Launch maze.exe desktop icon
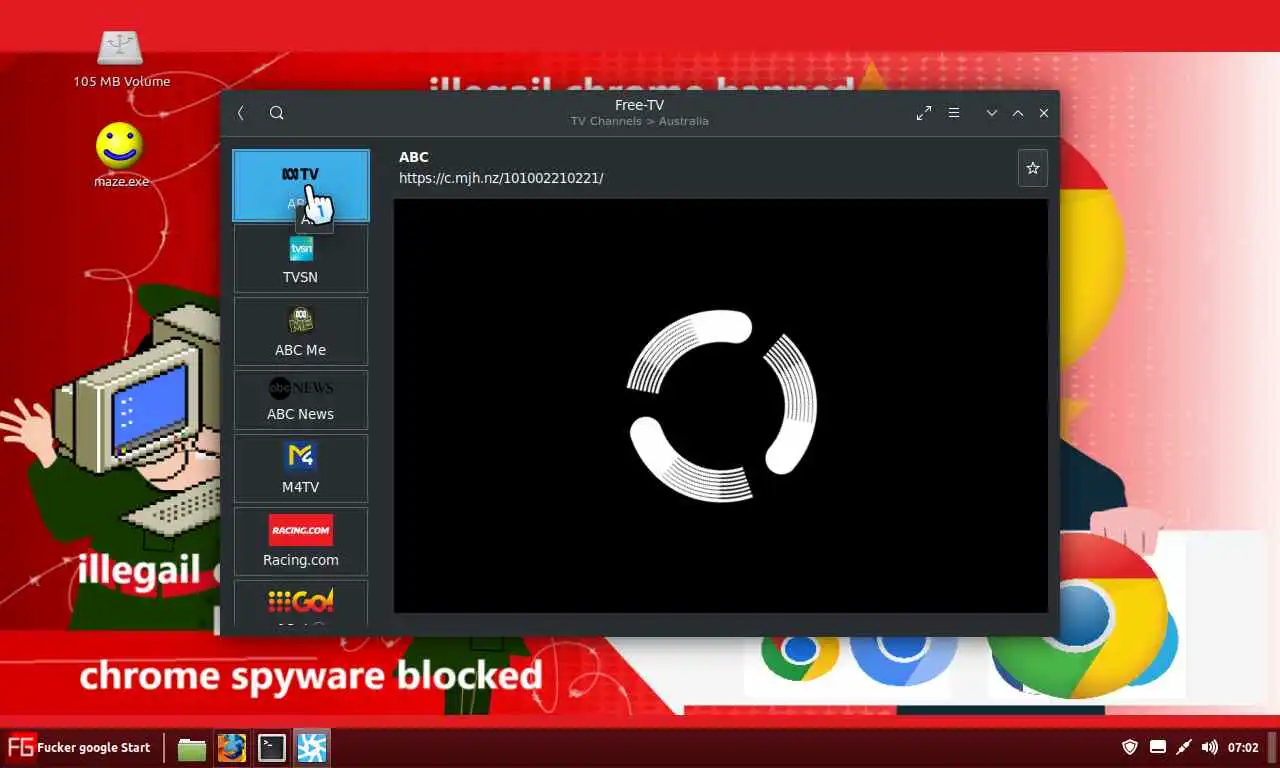Viewport: 1280px width, 768px height. [121, 155]
